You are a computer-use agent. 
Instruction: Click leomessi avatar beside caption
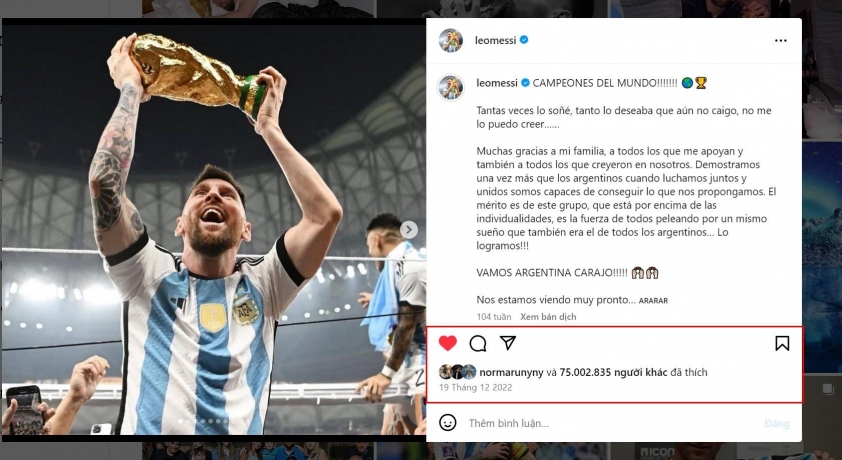click(x=451, y=87)
